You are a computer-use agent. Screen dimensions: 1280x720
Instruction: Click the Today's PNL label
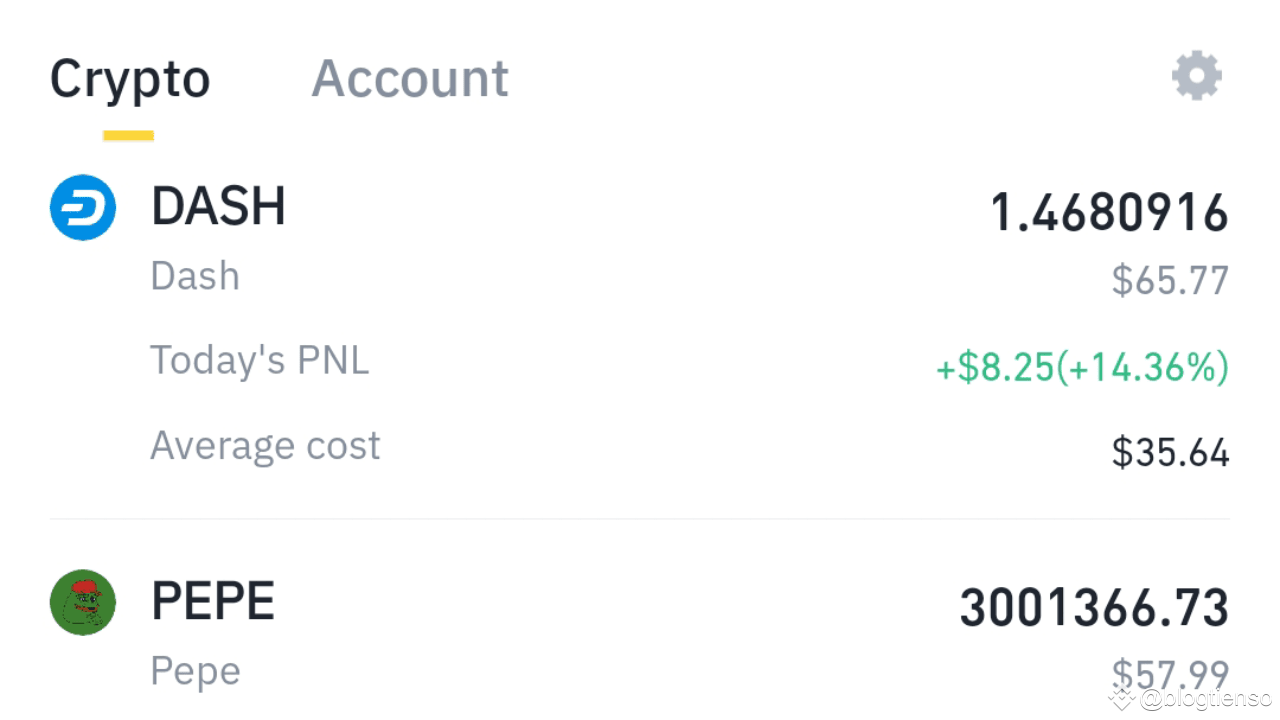[260, 359]
